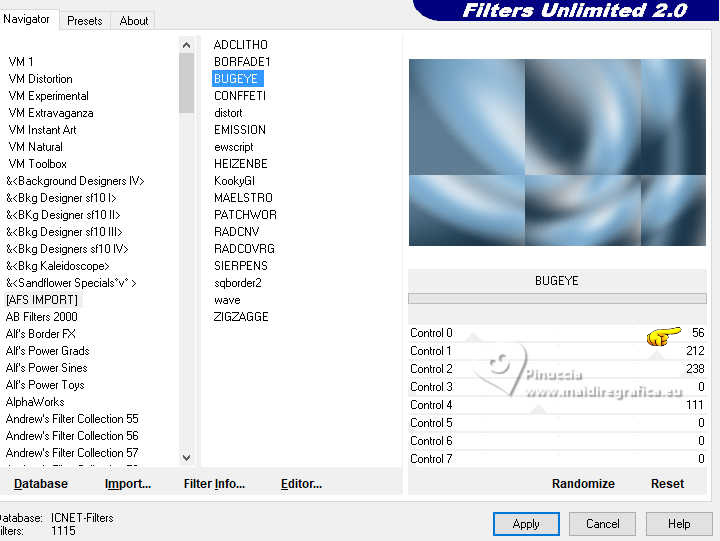Screen dimensions: 720x541
Task: Select the MAELSTRO filter
Action: coord(243,197)
